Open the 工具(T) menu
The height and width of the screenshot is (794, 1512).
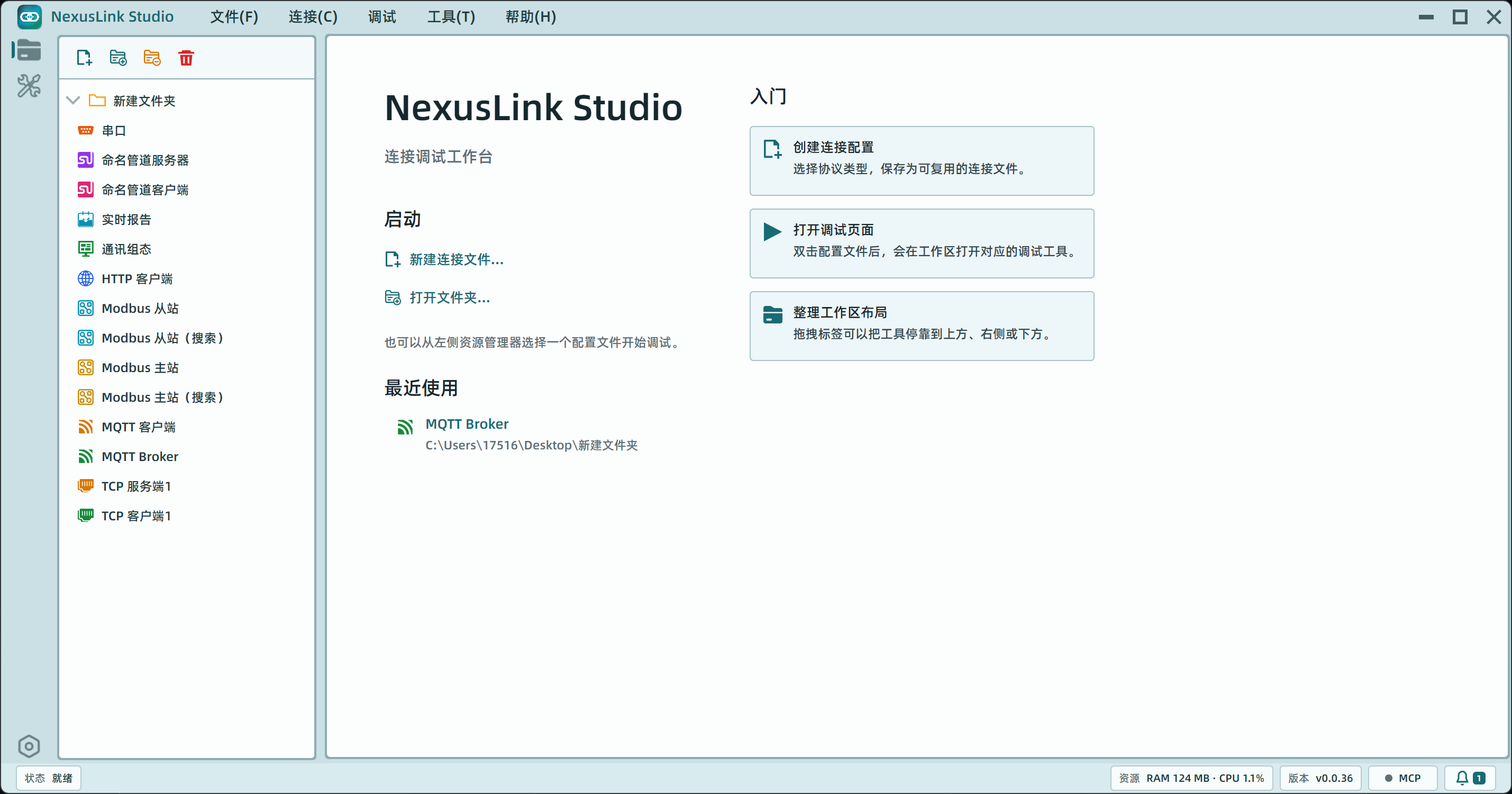[451, 16]
